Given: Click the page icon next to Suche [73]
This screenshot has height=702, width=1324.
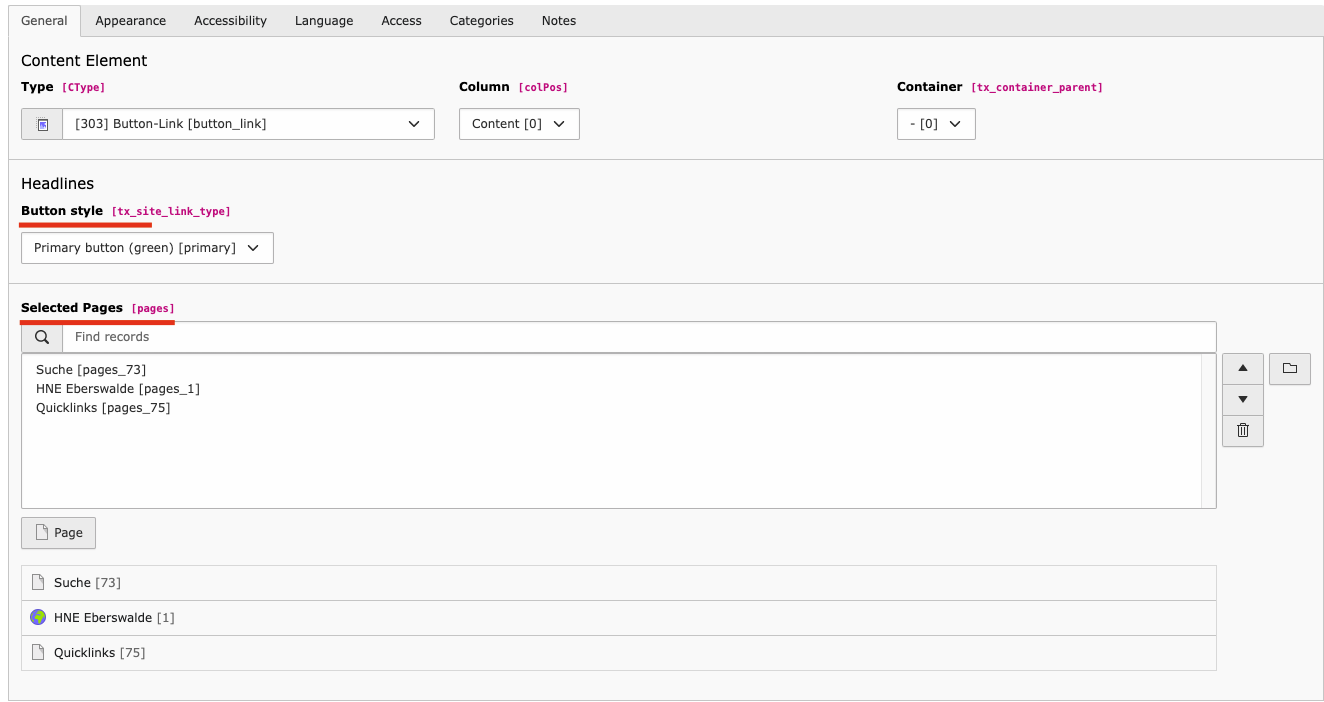Looking at the screenshot, I should tap(38, 583).
